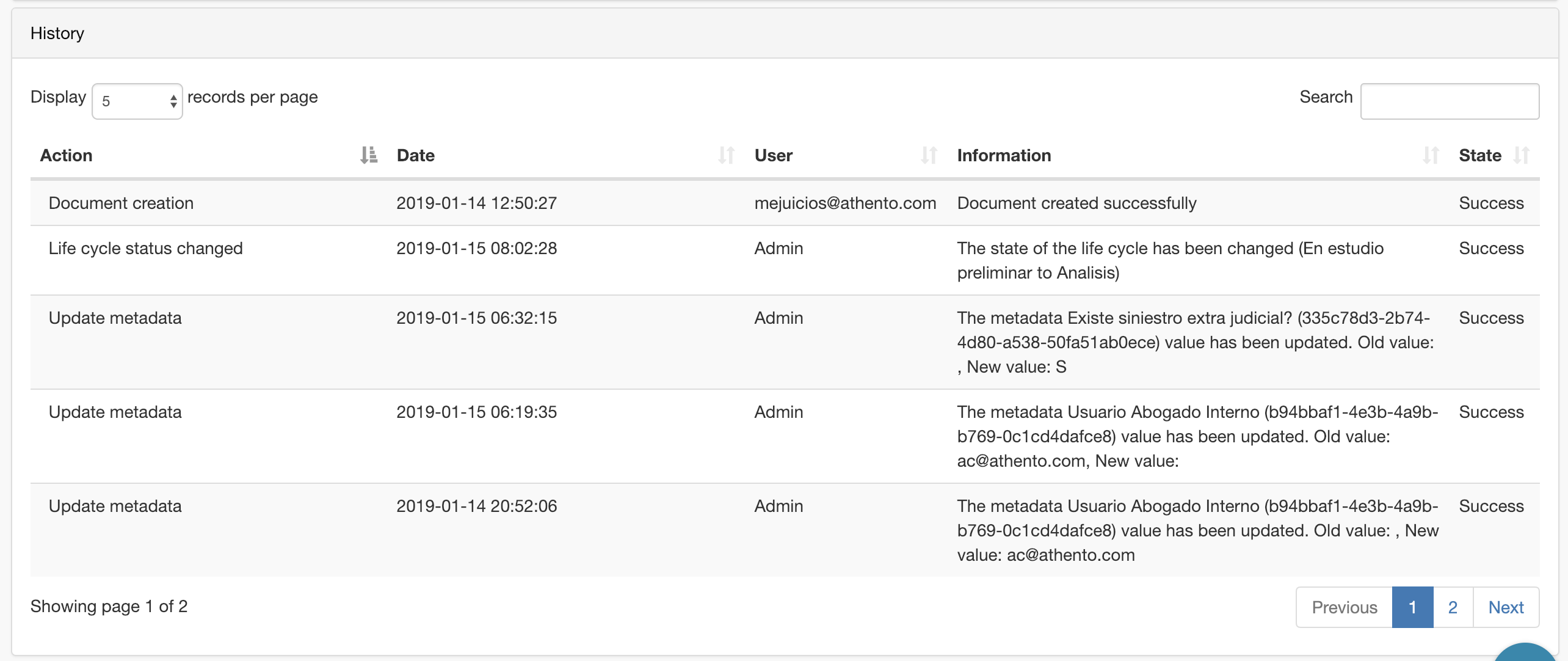Viewport: 1568px width, 661px height.
Task: Click the life cycle 'En estudio preliminar' info
Action: coord(1171,260)
